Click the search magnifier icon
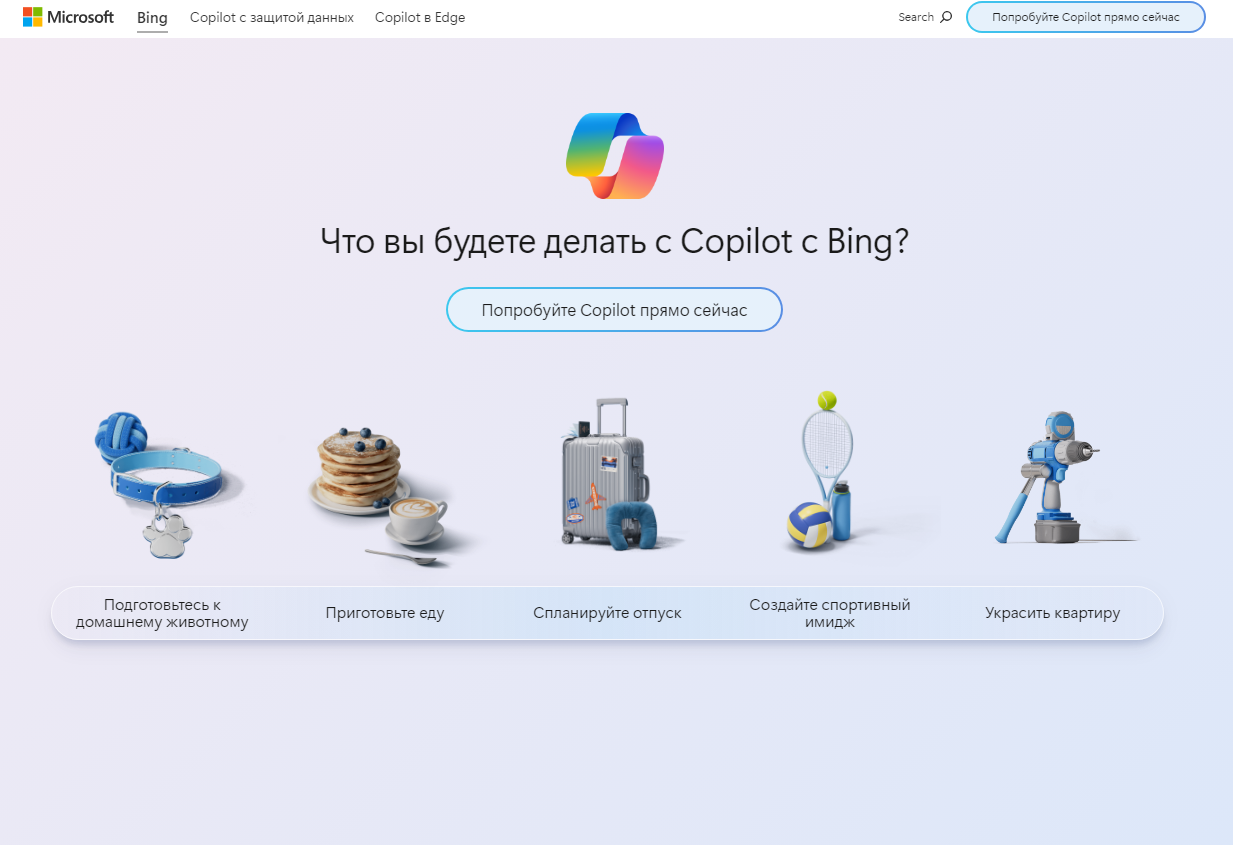 [x=946, y=17]
